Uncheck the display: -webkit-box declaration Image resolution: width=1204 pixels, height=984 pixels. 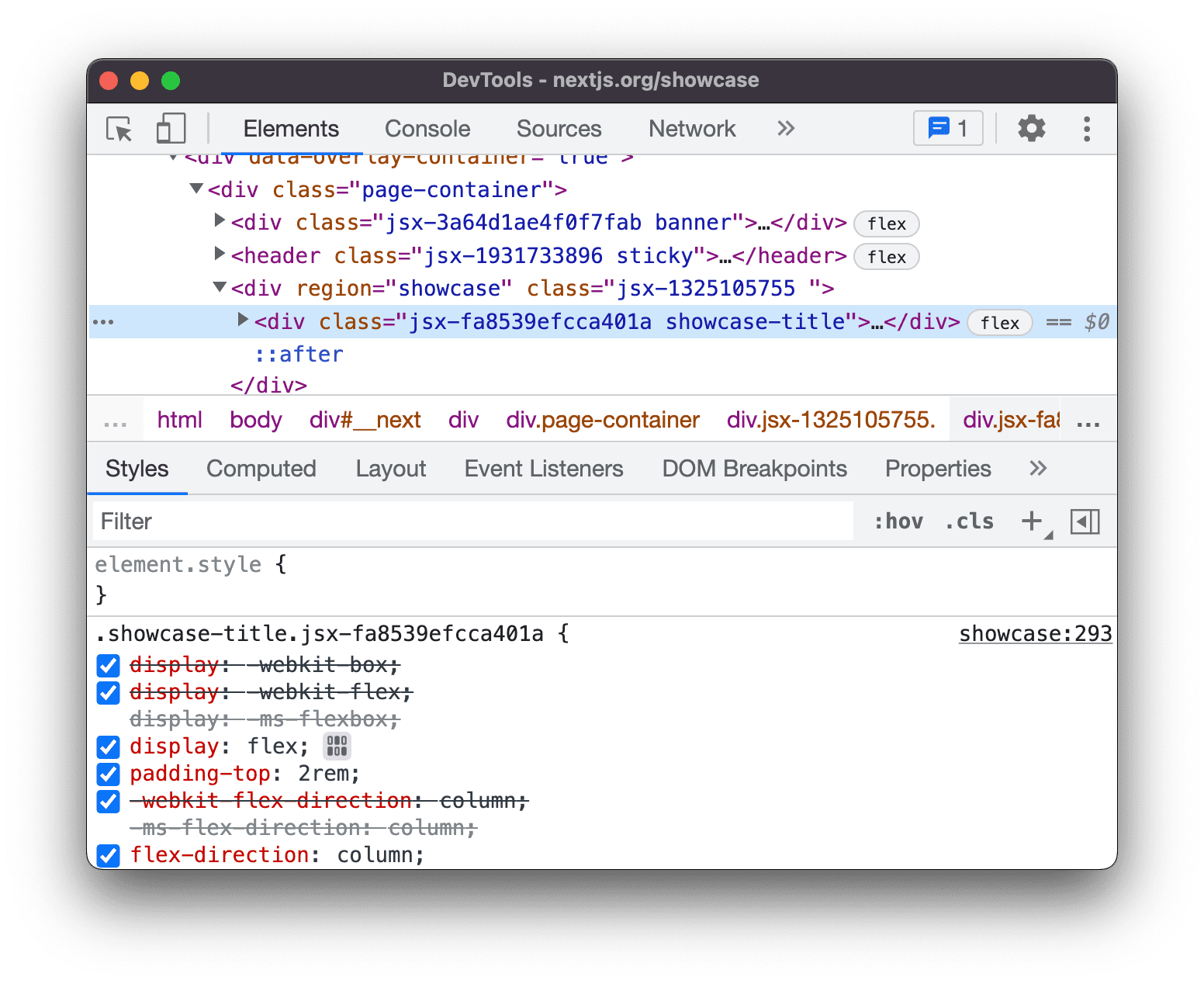click(x=108, y=665)
